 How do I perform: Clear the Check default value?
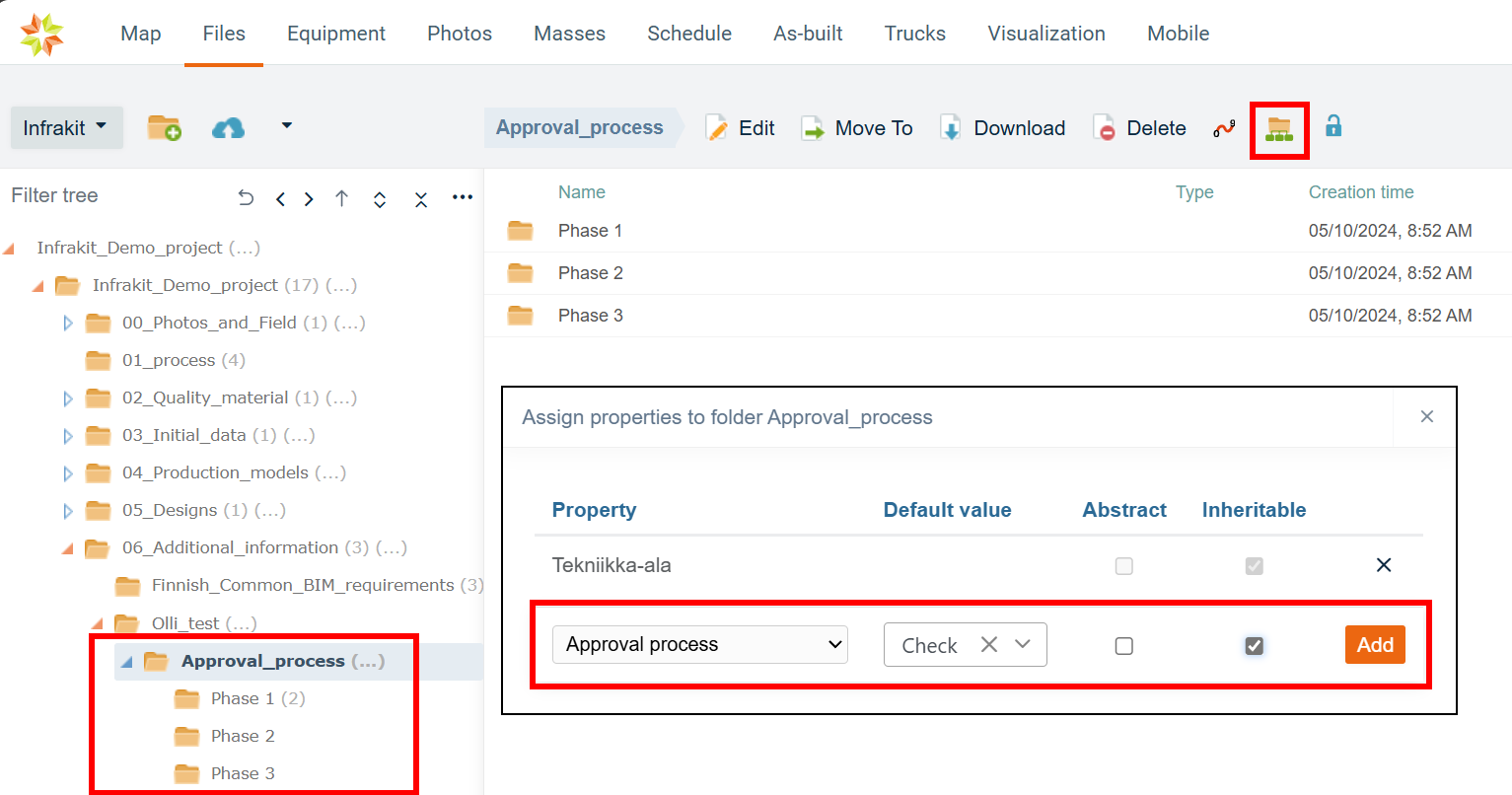(x=989, y=644)
